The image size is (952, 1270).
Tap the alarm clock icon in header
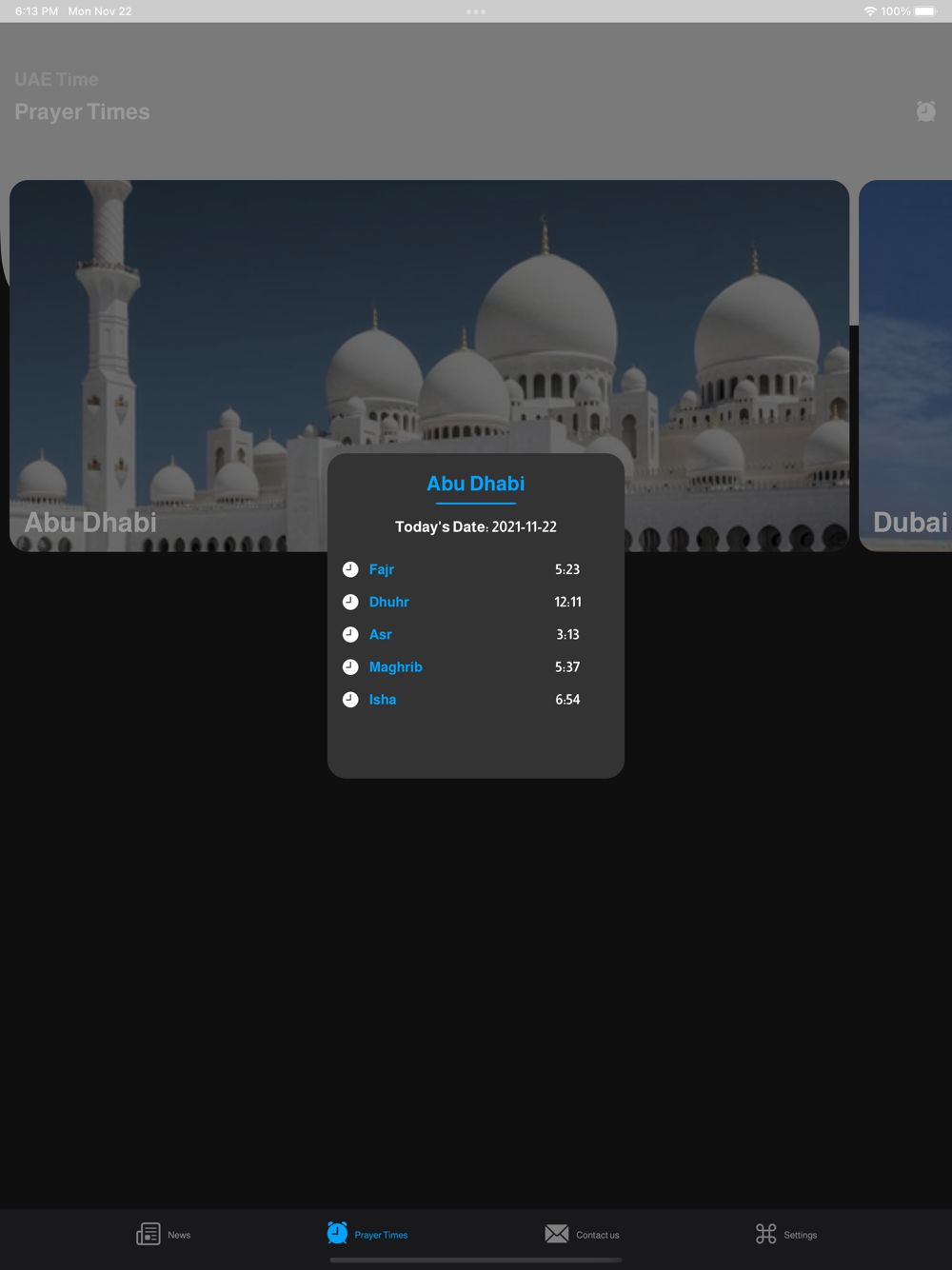[925, 111]
